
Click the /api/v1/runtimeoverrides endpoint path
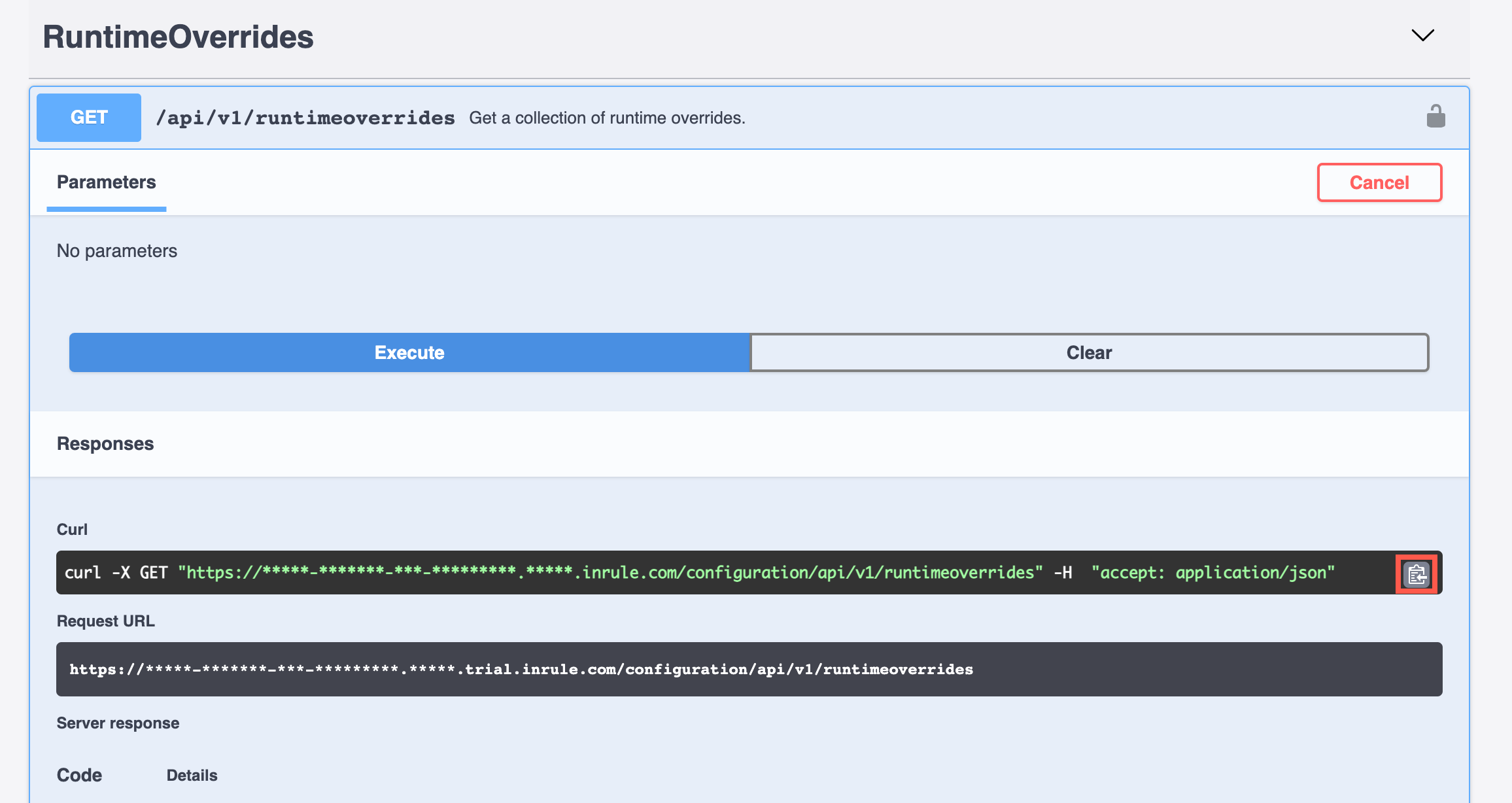[305, 118]
